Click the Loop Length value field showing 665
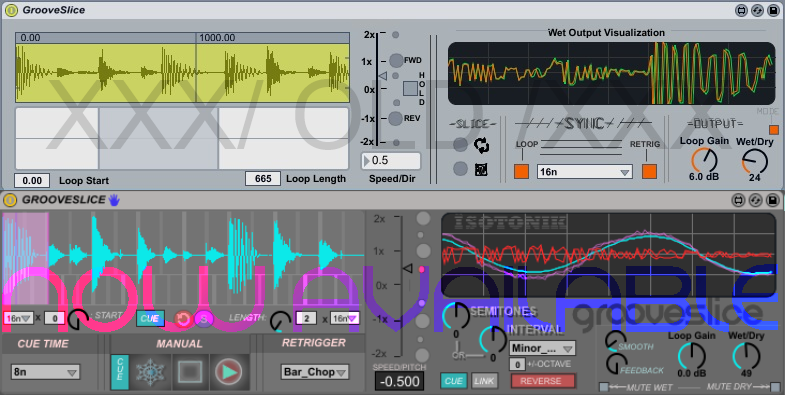Image resolution: width=785 pixels, height=395 pixels. (x=263, y=179)
